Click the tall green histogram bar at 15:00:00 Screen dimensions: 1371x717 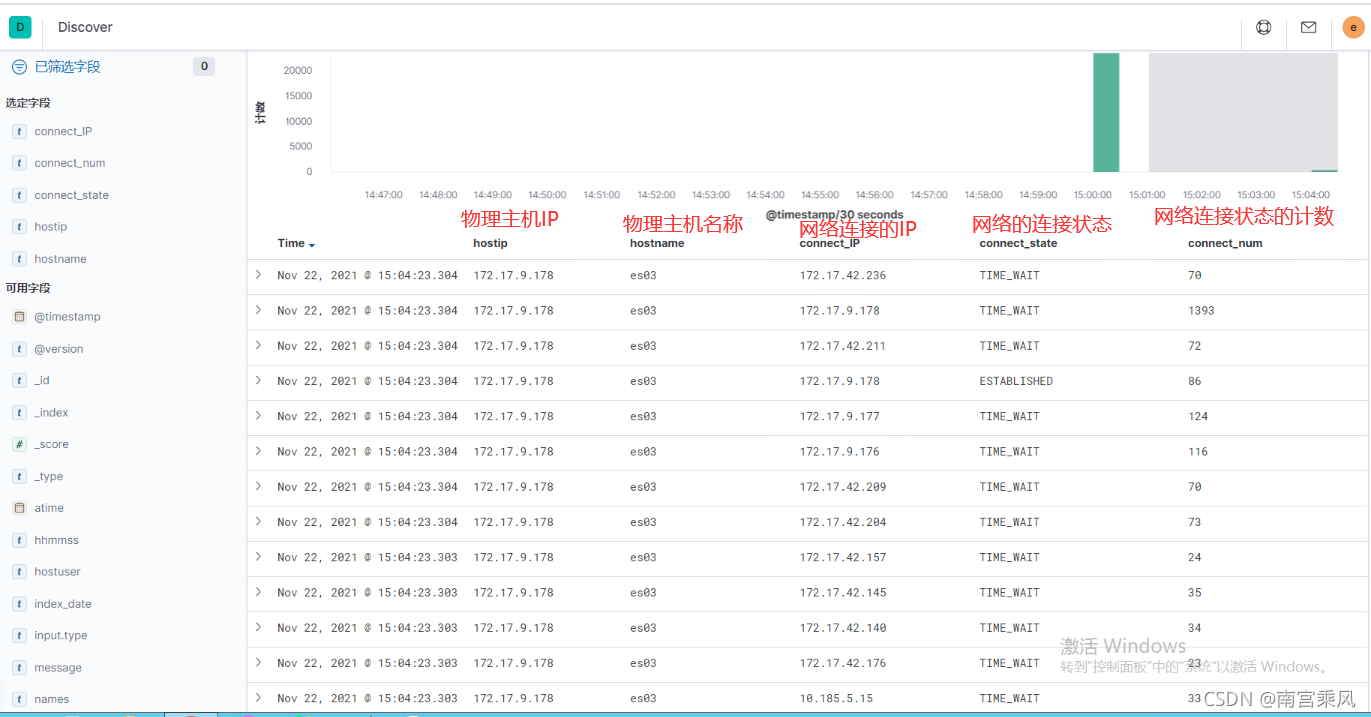[x=1106, y=113]
